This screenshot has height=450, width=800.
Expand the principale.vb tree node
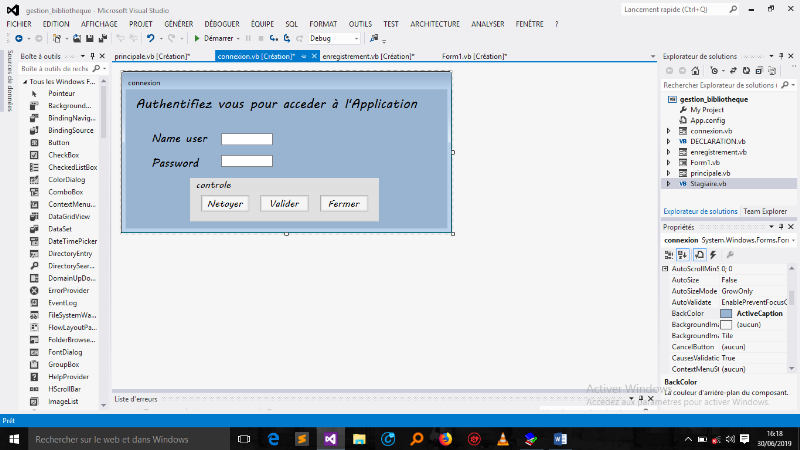668,173
